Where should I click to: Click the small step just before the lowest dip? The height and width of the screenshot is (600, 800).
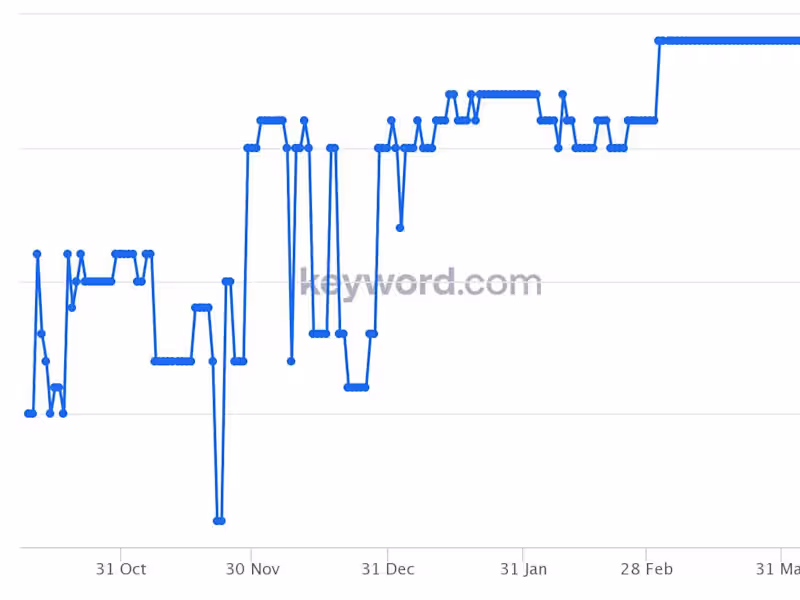[x=201, y=307]
